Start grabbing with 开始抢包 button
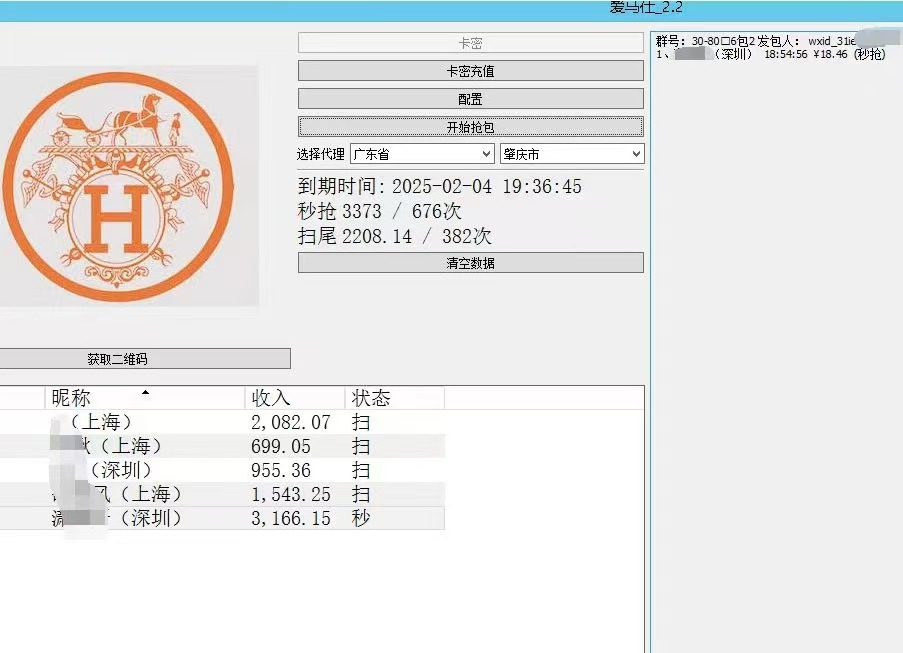 click(x=470, y=127)
